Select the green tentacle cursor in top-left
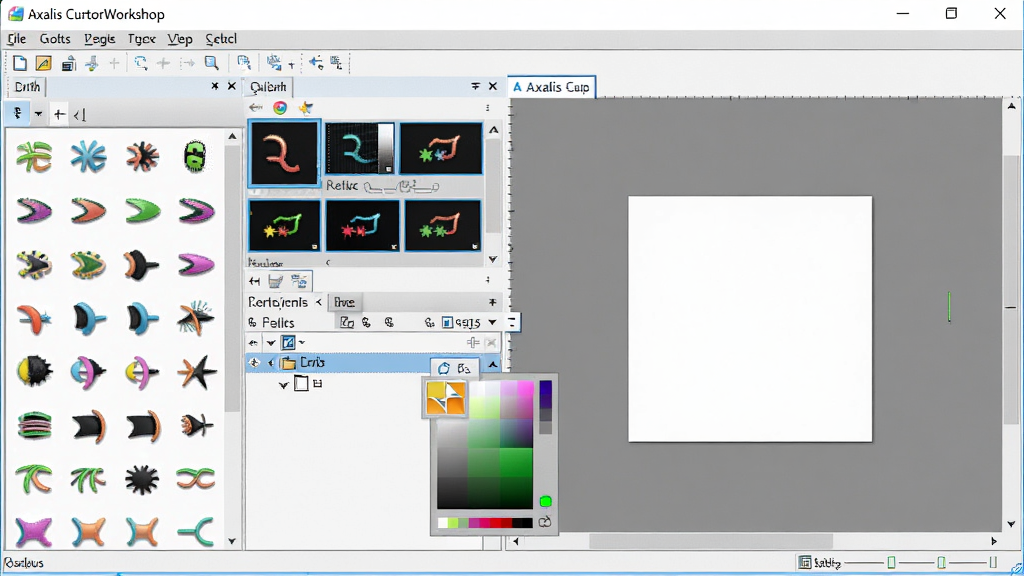1024x576 pixels. (34, 157)
